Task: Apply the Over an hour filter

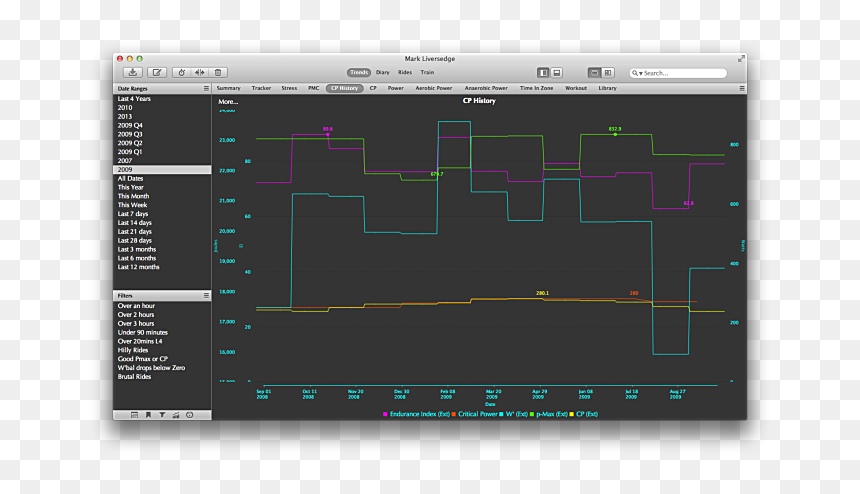Action: tap(162, 306)
